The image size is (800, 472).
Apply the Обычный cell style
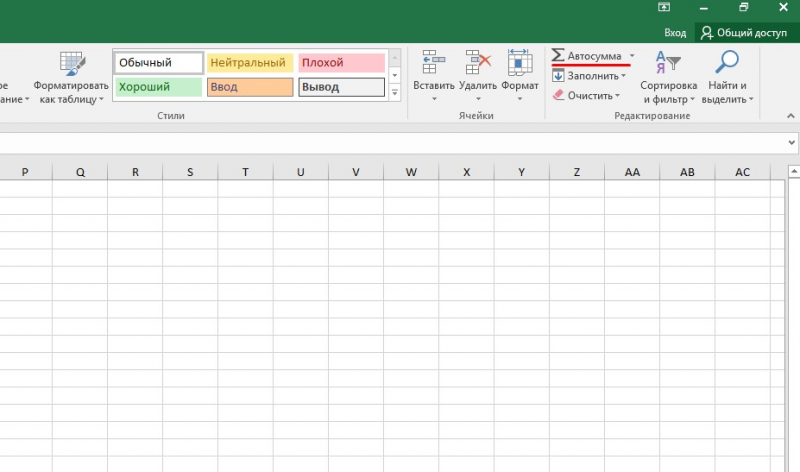[x=159, y=63]
